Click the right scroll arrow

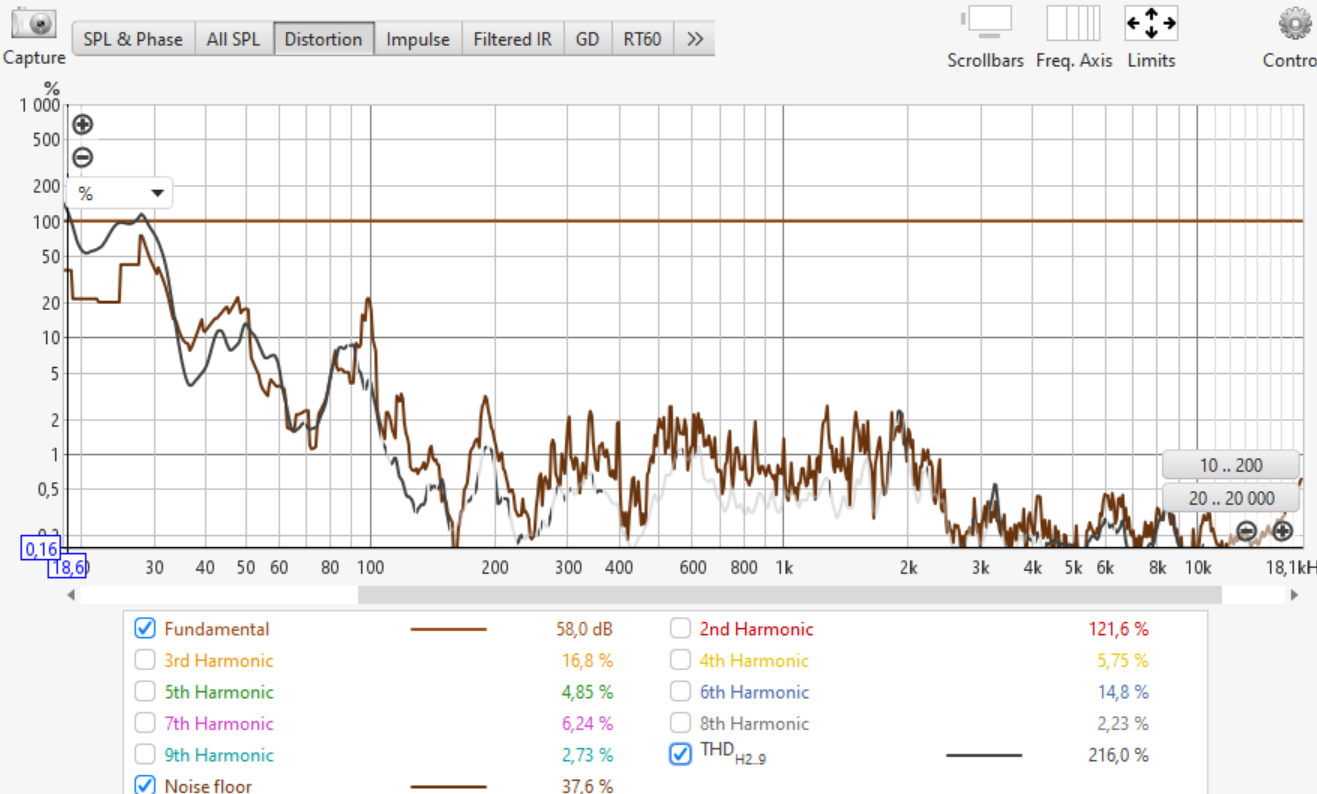[1294, 595]
